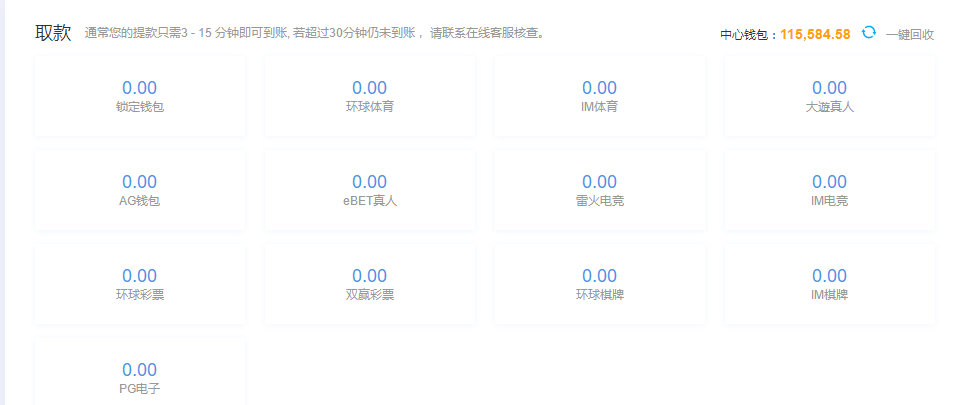Click the refresh balance icon
The image size is (955, 405).
pyautogui.click(x=869, y=32)
